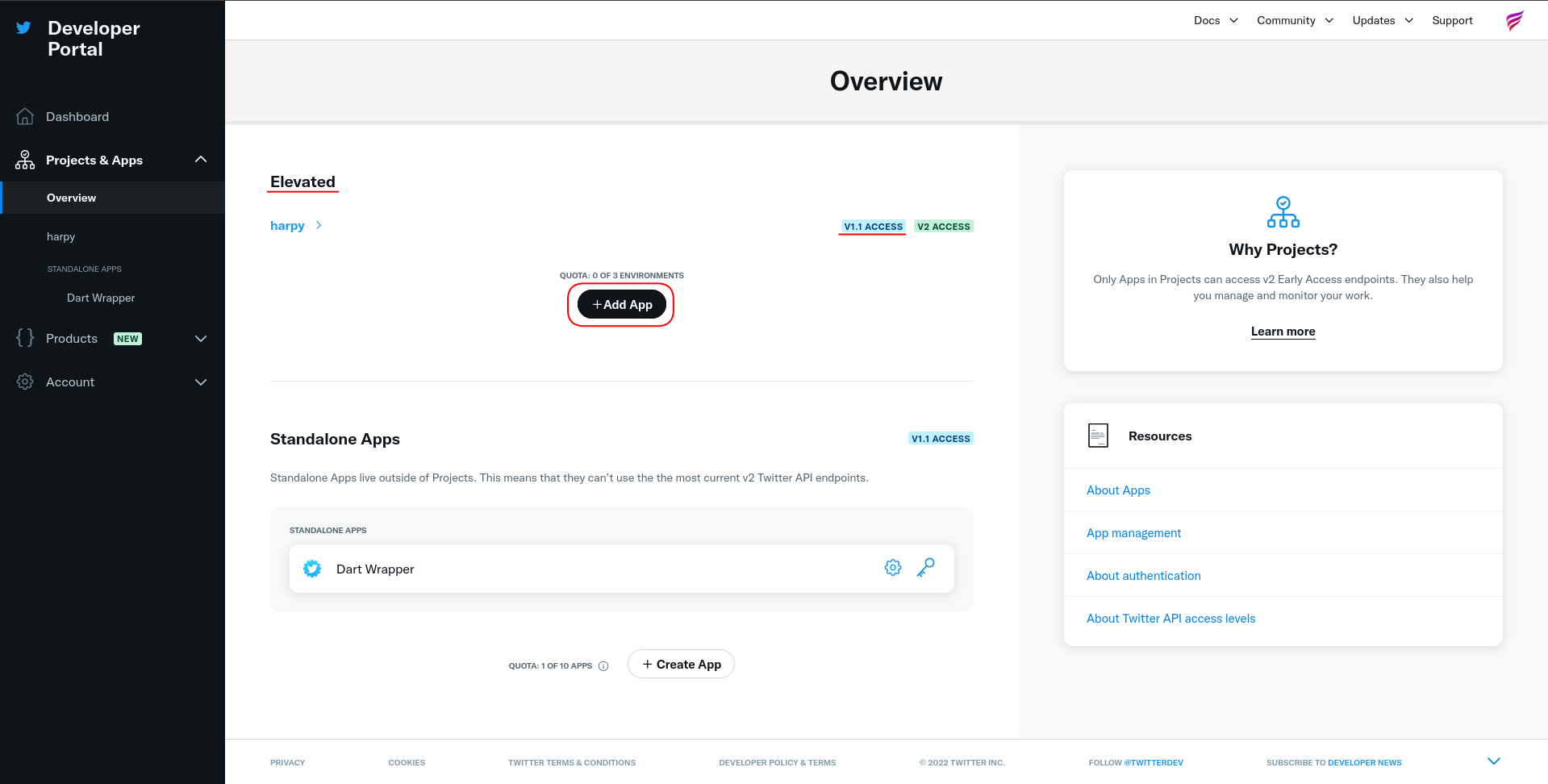Click the harpy V1.1 ACCESS badge
Image resolution: width=1548 pixels, height=784 pixels.
coord(873,227)
